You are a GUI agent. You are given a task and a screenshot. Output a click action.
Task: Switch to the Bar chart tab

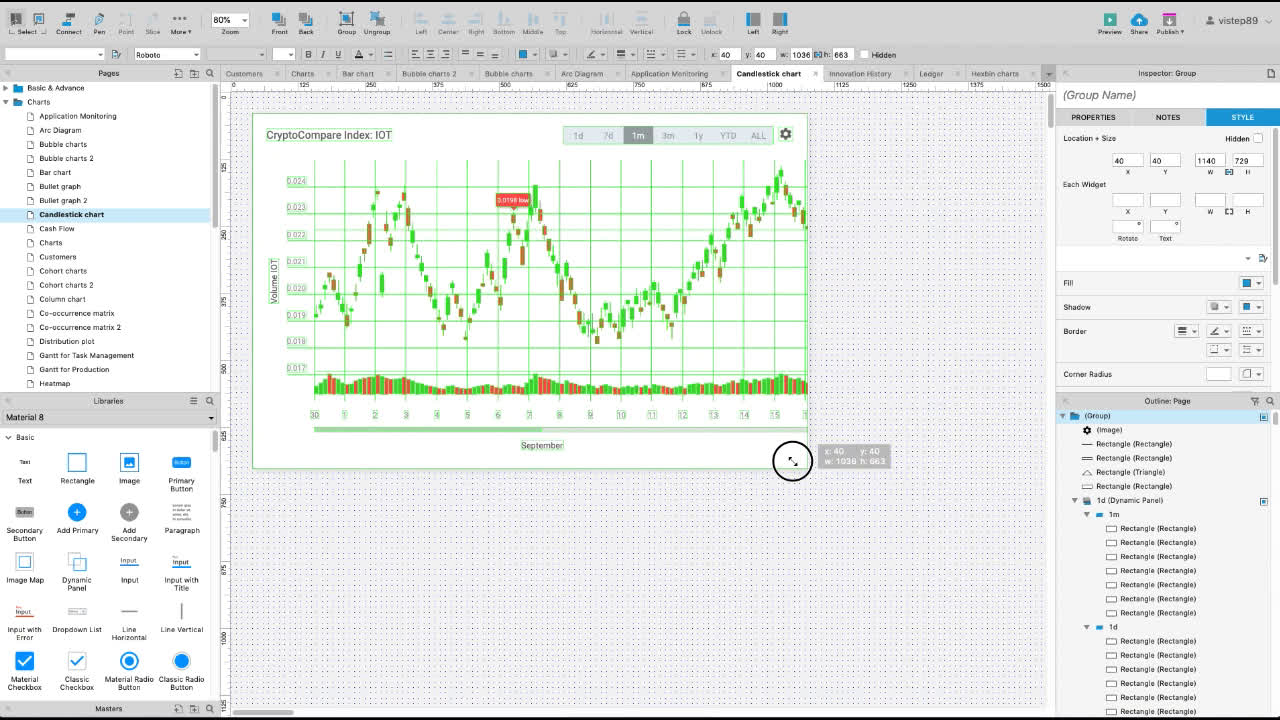point(358,73)
